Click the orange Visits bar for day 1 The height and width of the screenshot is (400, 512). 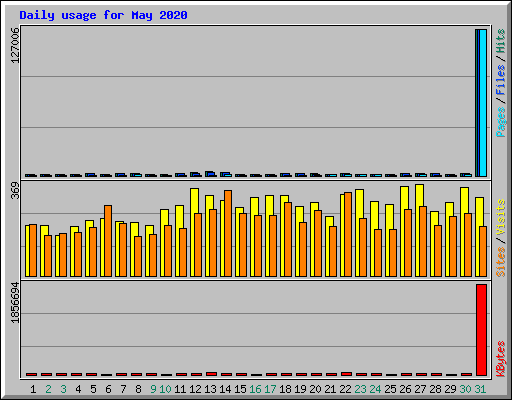[33, 251]
